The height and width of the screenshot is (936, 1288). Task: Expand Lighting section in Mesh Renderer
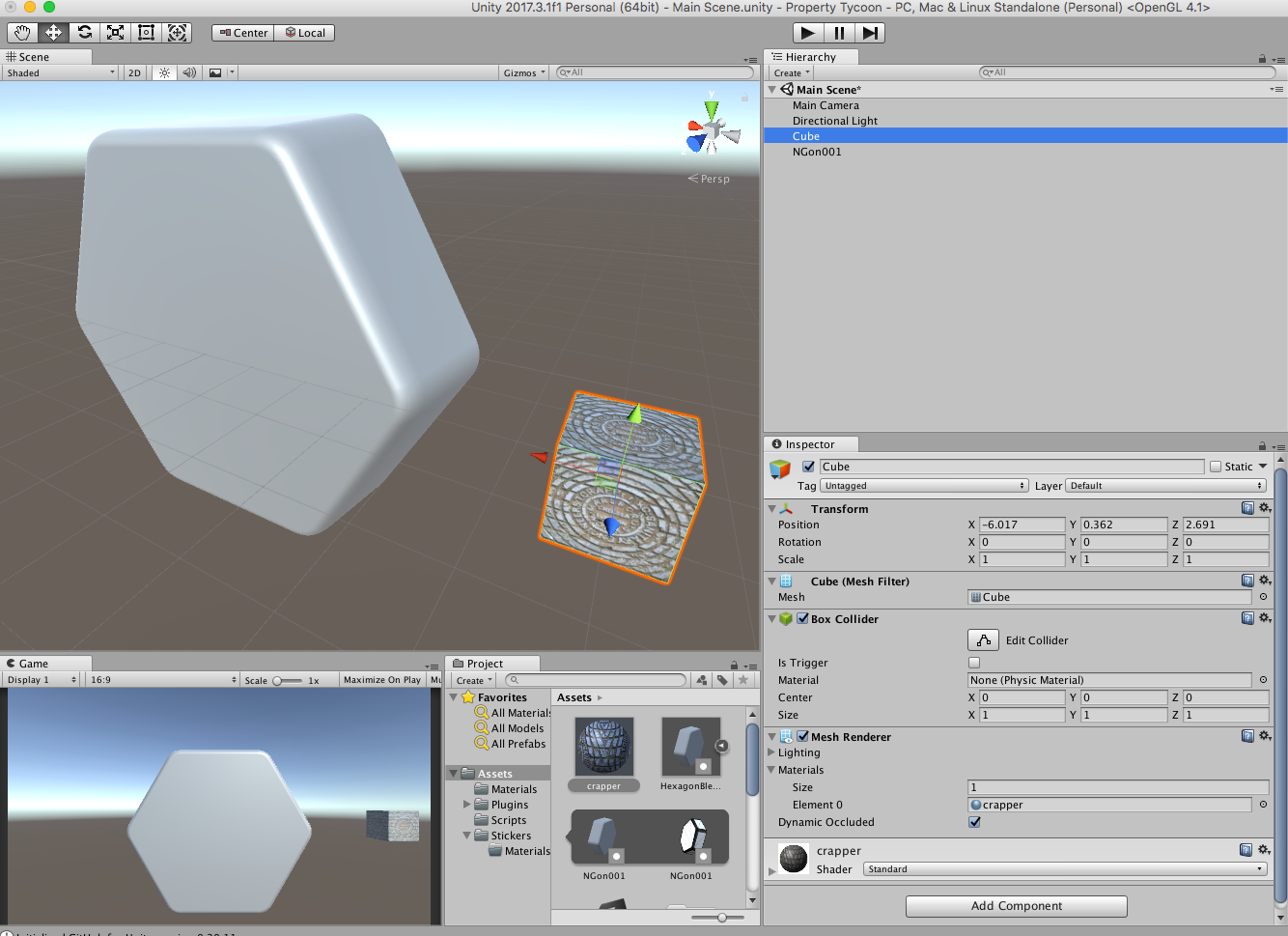(x=771, y=752)
